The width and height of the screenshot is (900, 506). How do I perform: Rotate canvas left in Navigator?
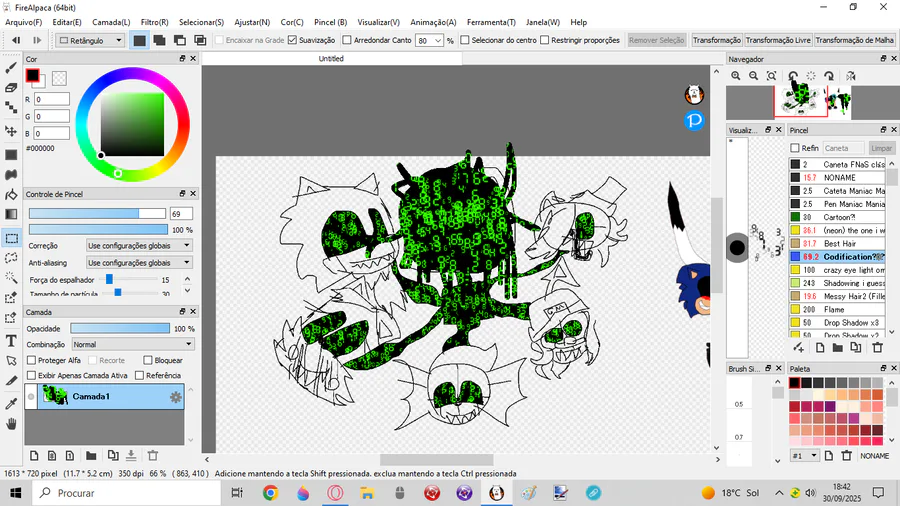tap(793, 76)
